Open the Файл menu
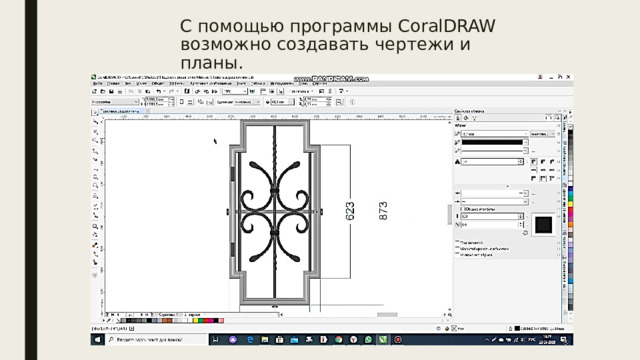Screen dimensions: 640x360 [97, 83]
